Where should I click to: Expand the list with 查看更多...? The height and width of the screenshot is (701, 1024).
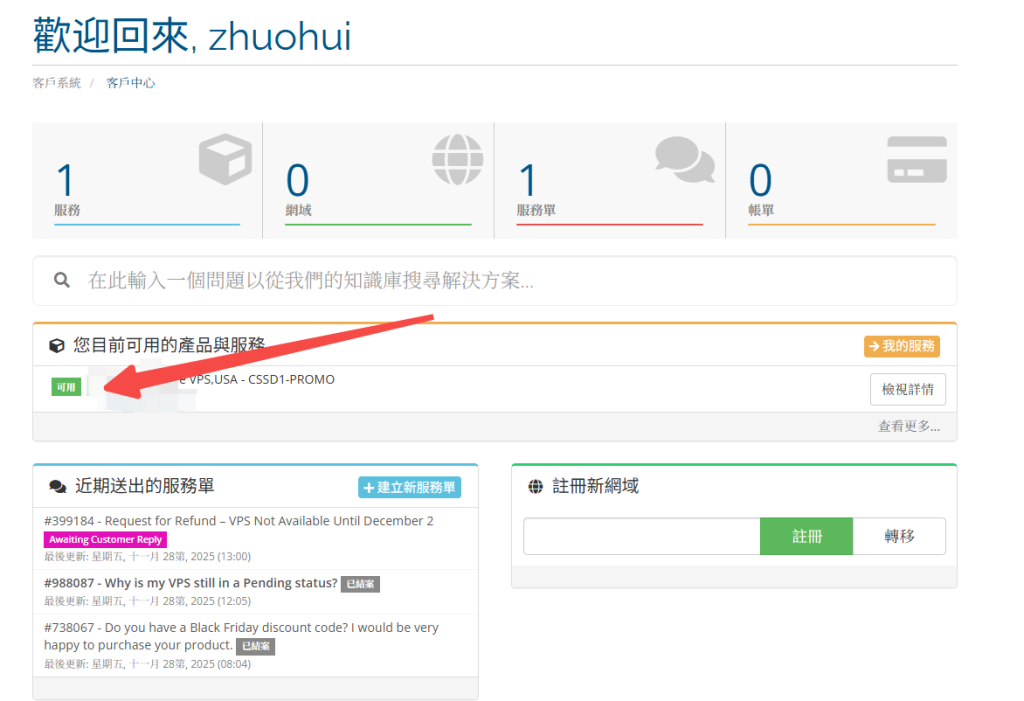pyautogui.click(x=908, y=427)
